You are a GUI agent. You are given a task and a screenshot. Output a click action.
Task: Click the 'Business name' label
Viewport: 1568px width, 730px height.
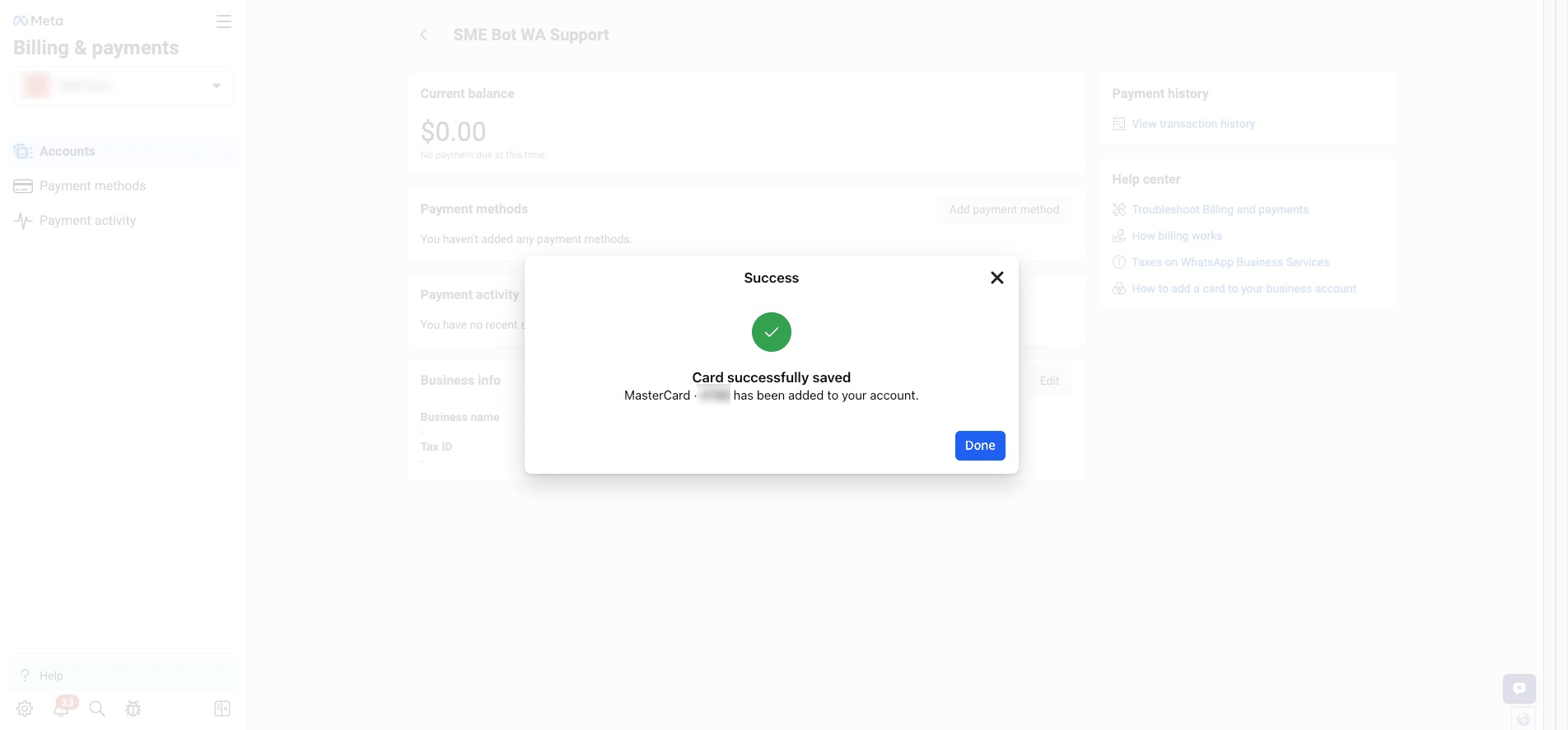(460, 417)
